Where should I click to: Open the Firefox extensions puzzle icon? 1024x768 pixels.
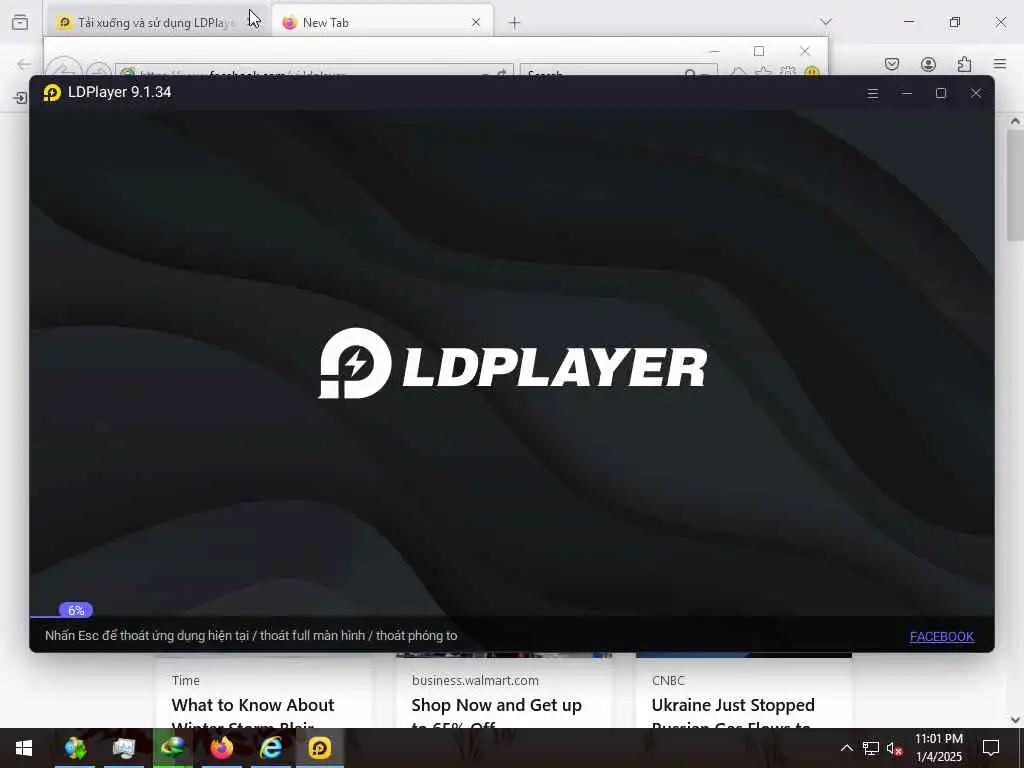tap(964, 63)
